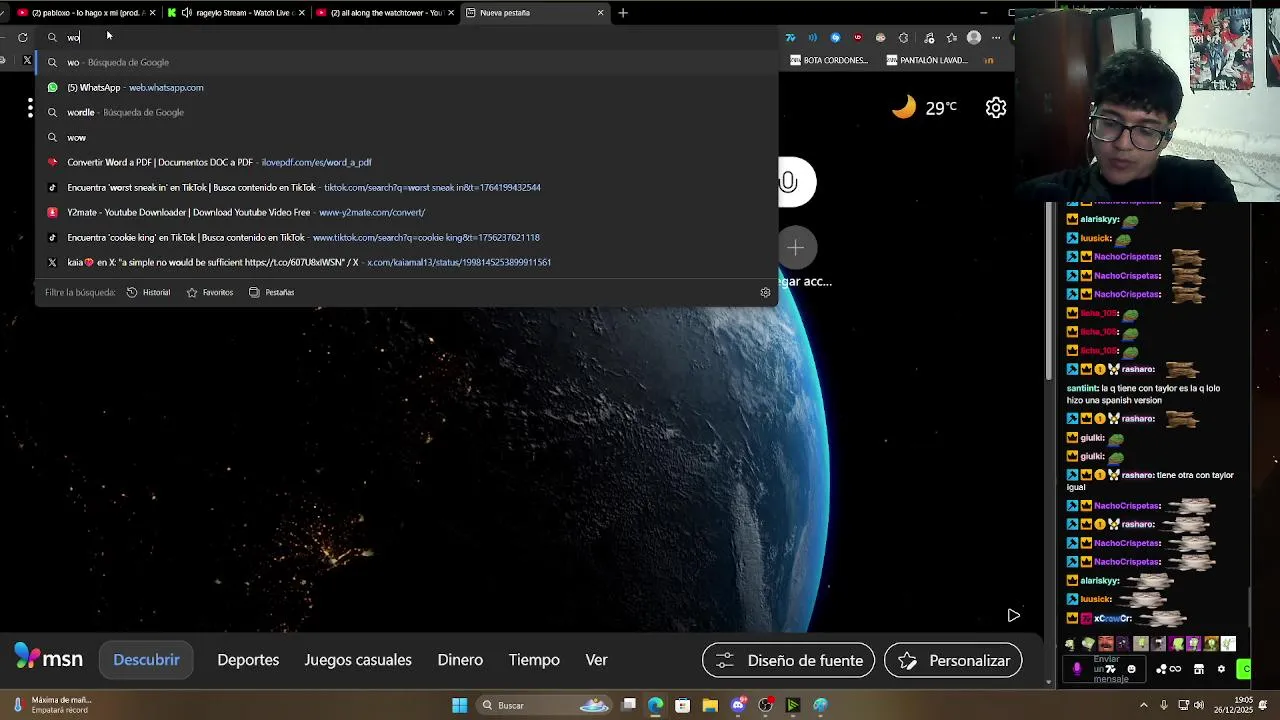Open the search suggestion settings gear
This screenshot has height=720, width=1280.
coord(765,292)
